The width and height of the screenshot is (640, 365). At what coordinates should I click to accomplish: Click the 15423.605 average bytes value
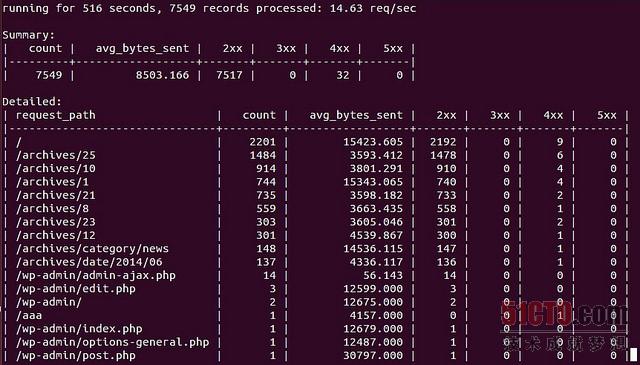click(x=373, y=142)
